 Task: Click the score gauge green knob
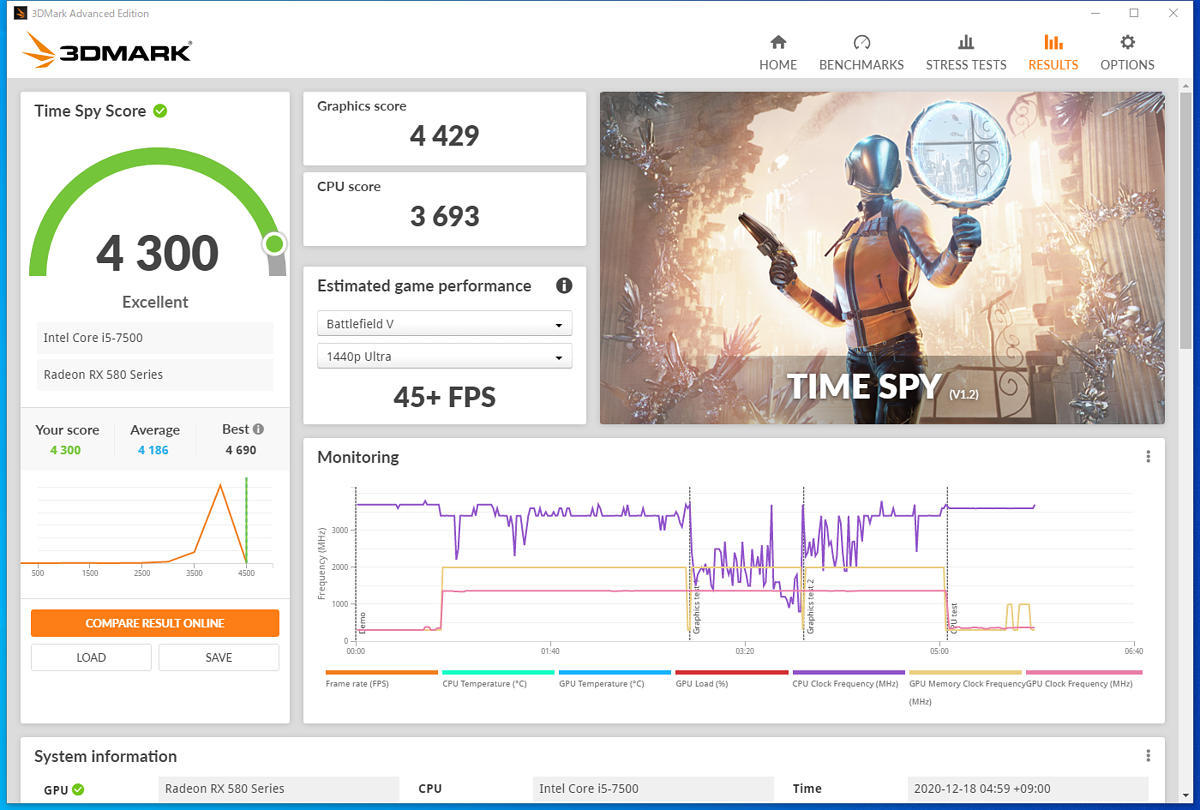(274, 243)
